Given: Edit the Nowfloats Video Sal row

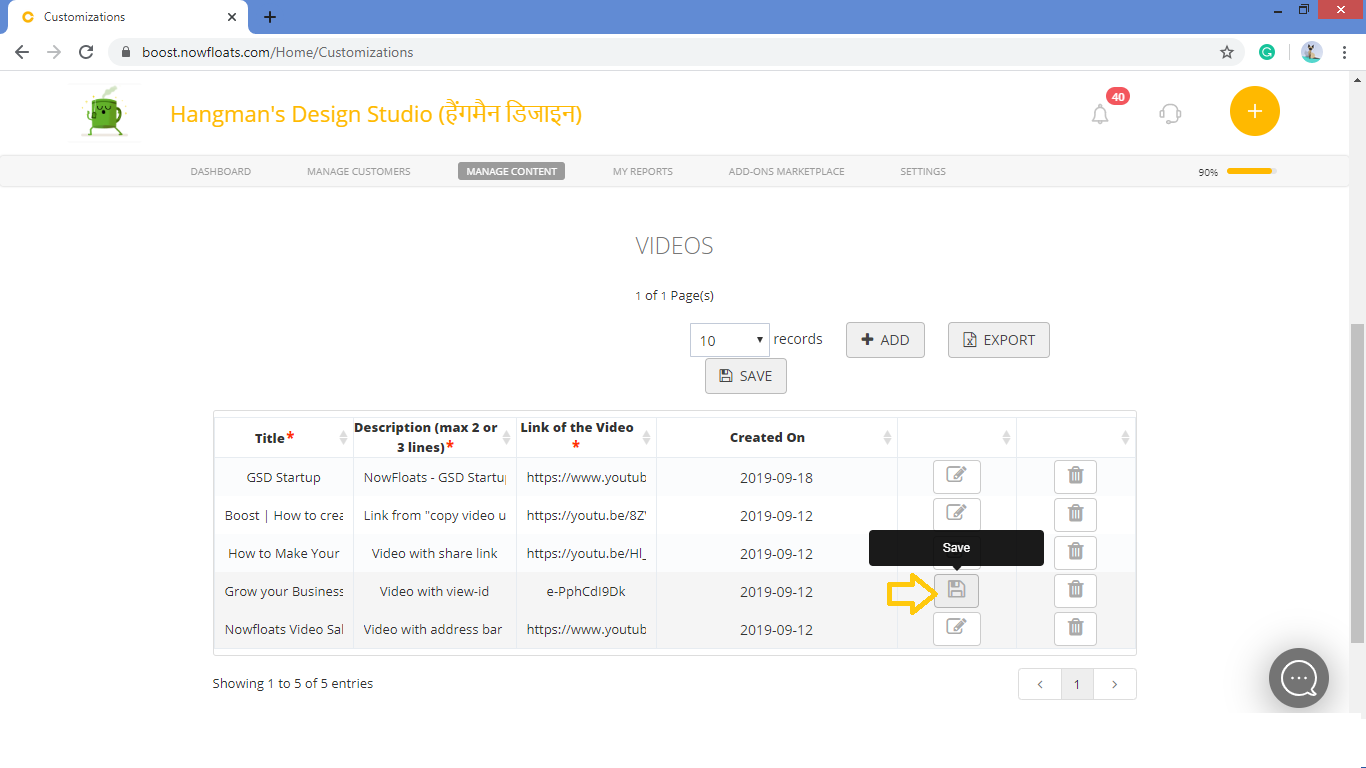Looking at the screenshot, I should (x=957, y=629).
